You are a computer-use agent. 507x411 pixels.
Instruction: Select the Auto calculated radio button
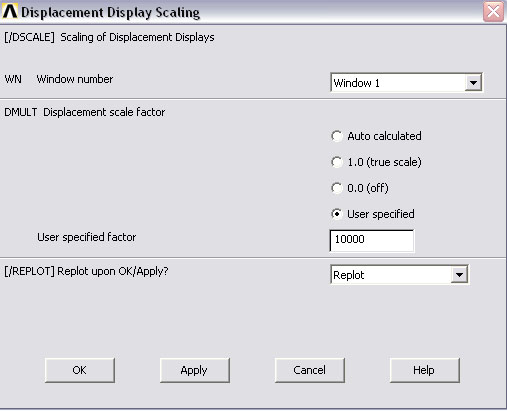click(337, 136)
